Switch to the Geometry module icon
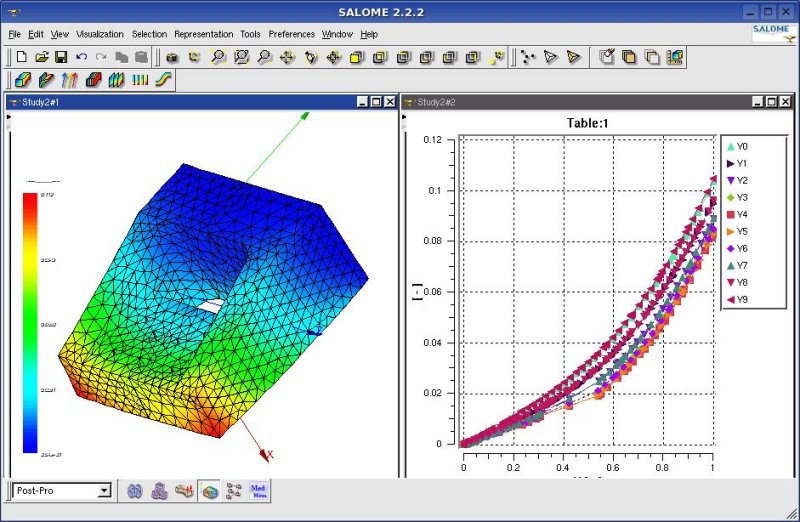The height and width of the screenshot is (522, 800). tap(135, 491)
